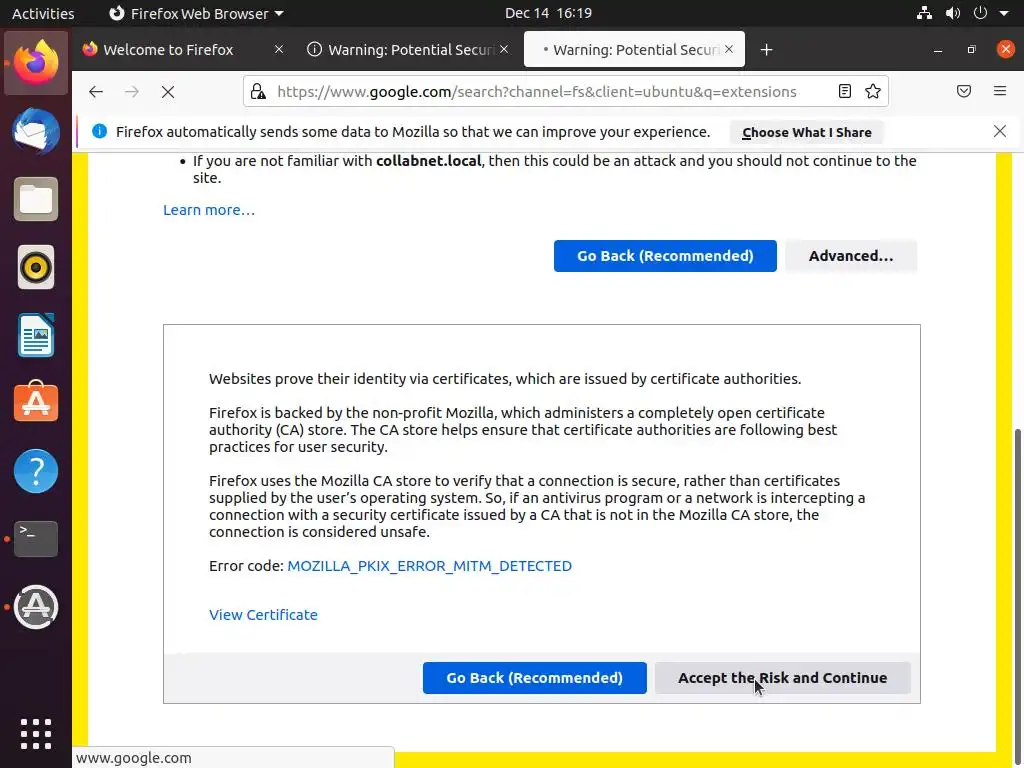This screenshot has height=768, width=1024.
Task: Switch to the middle Warning: Potential Security tab
Action: point(409,50)
